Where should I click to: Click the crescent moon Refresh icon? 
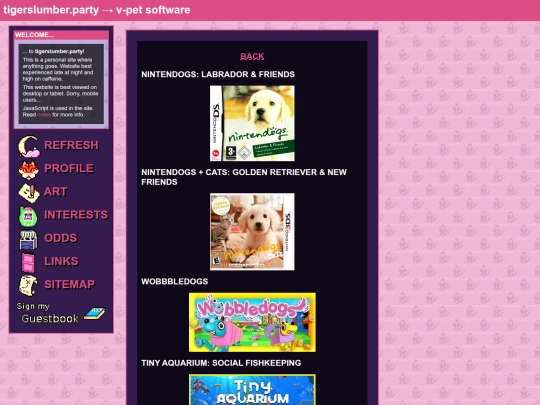click(29, 146)
